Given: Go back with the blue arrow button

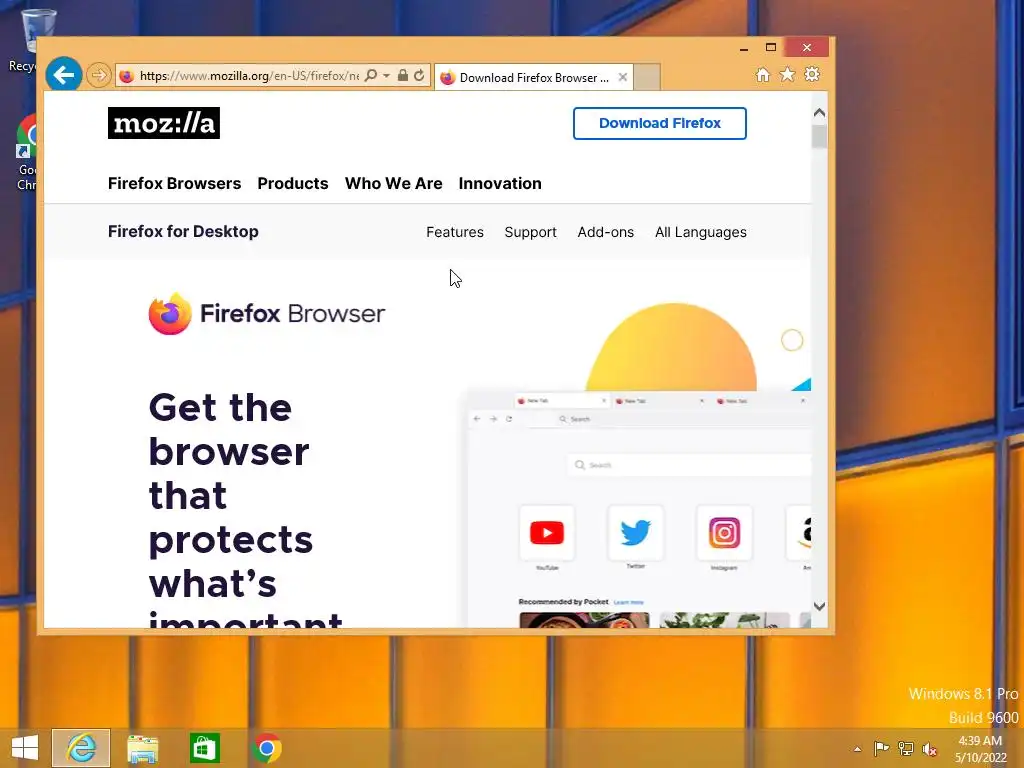Looking at the screenshot, I should pyautogui.click(x=63, y=75).
